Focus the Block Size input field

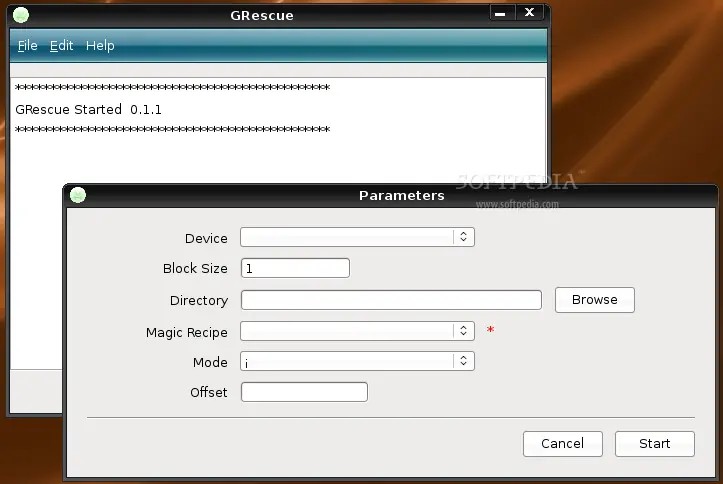click(295, 268)
